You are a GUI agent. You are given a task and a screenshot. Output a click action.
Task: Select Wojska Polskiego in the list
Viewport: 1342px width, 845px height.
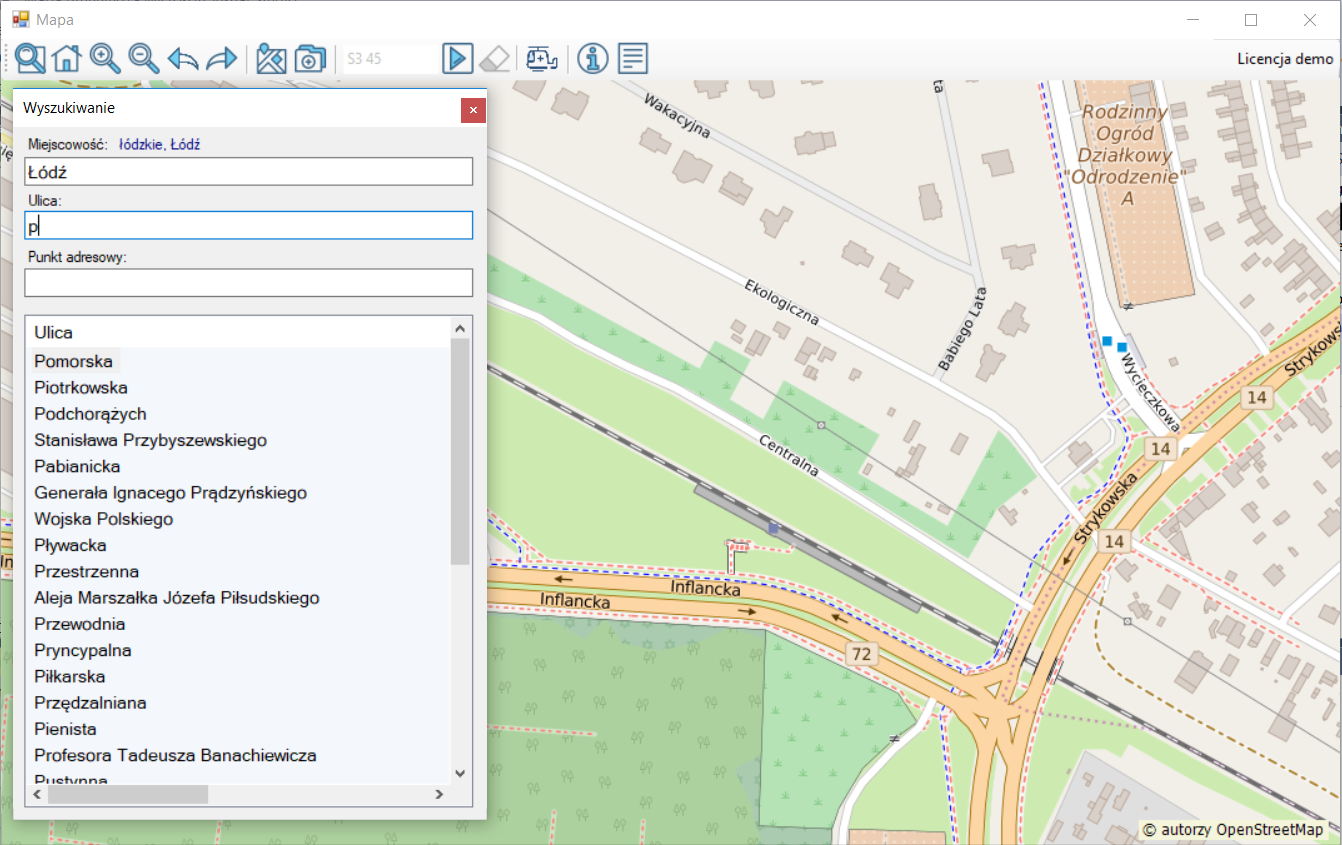103,519
